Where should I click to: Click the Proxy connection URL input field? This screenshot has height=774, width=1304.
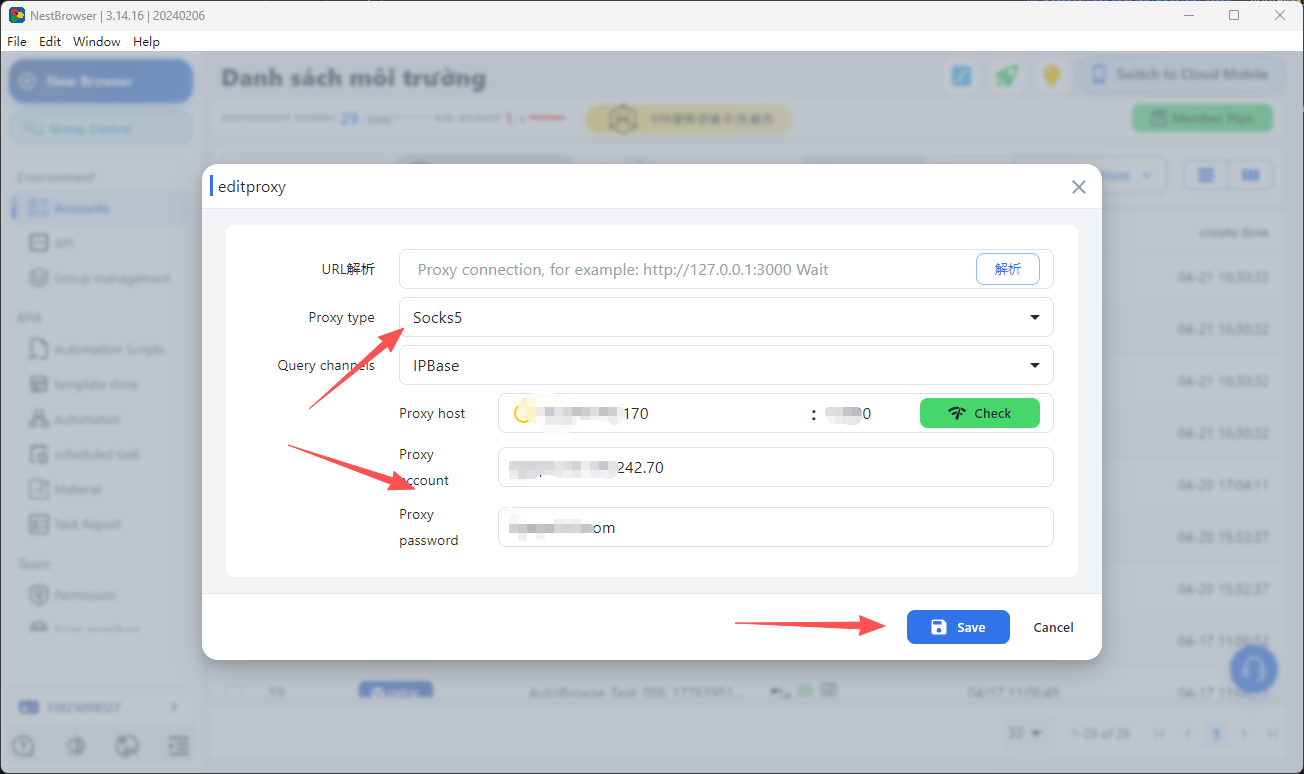tap(680, 269)
